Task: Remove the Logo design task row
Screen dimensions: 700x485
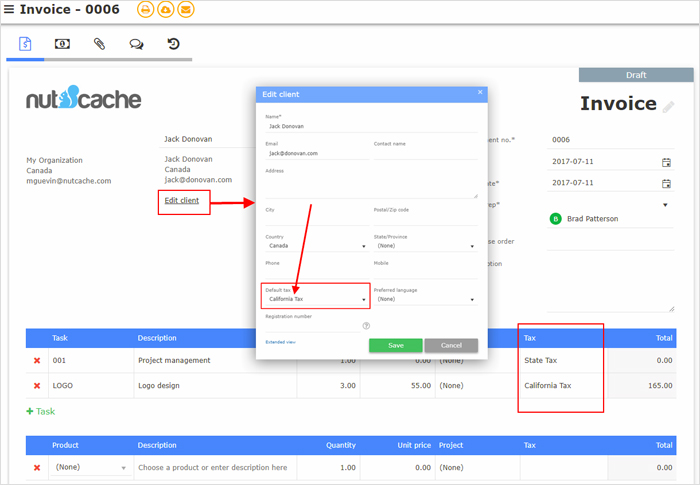Action: click(37, 385)
